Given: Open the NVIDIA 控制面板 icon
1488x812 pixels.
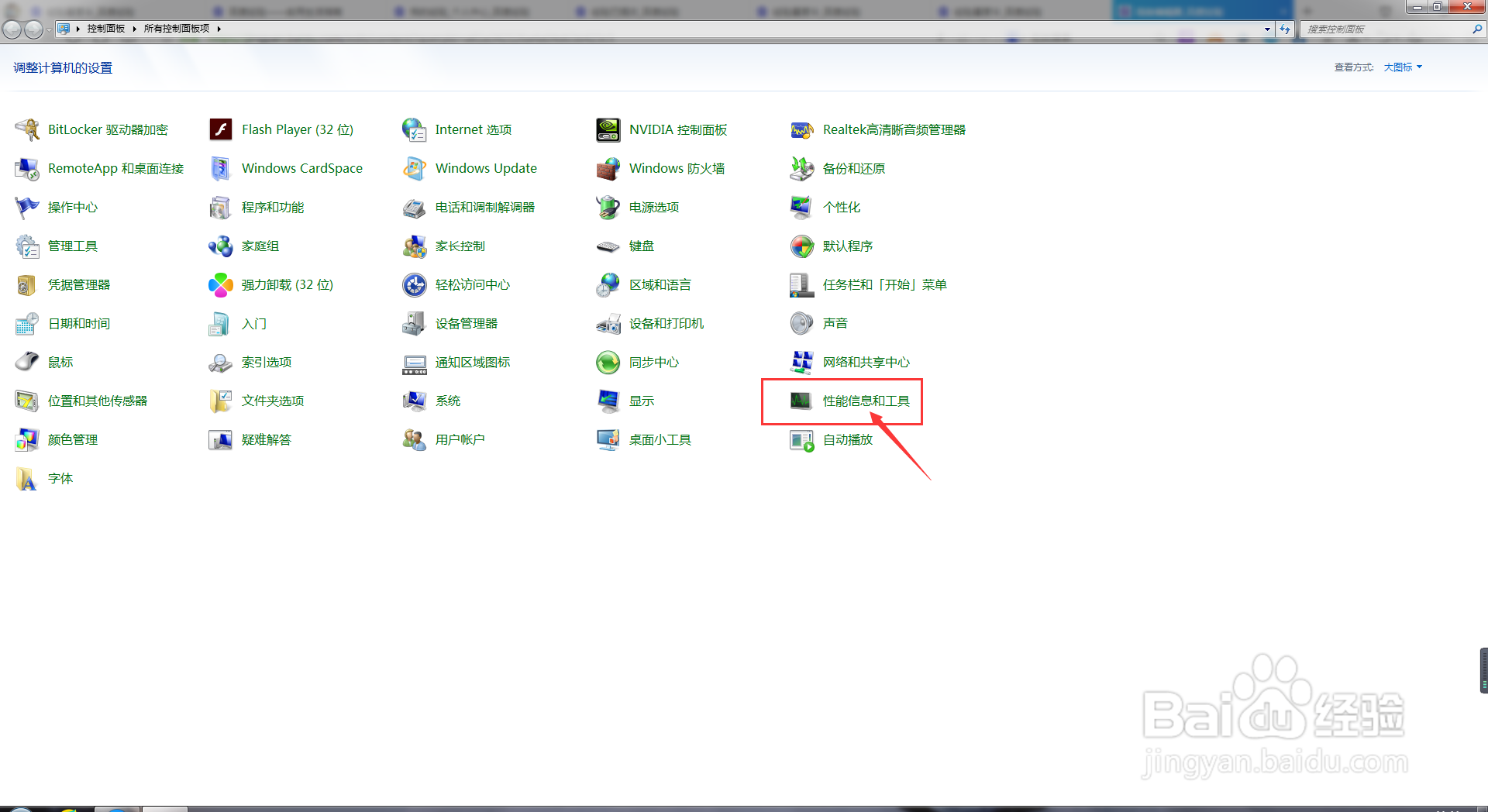Looking at the screenshot, I should coord(608,129).
